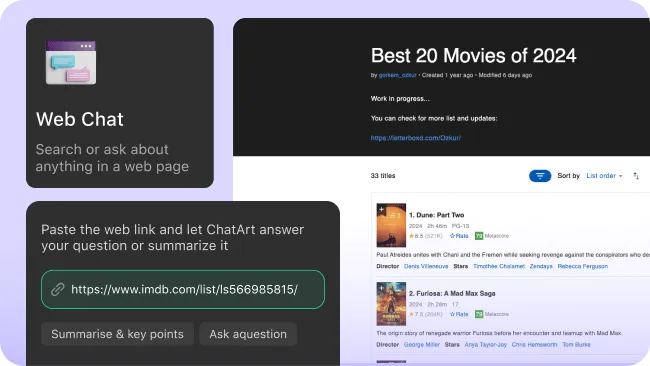Viewport: 650px width, 366px height.
Task: Open the Rebecca Ferguson star link
Action: coord(583,266)
